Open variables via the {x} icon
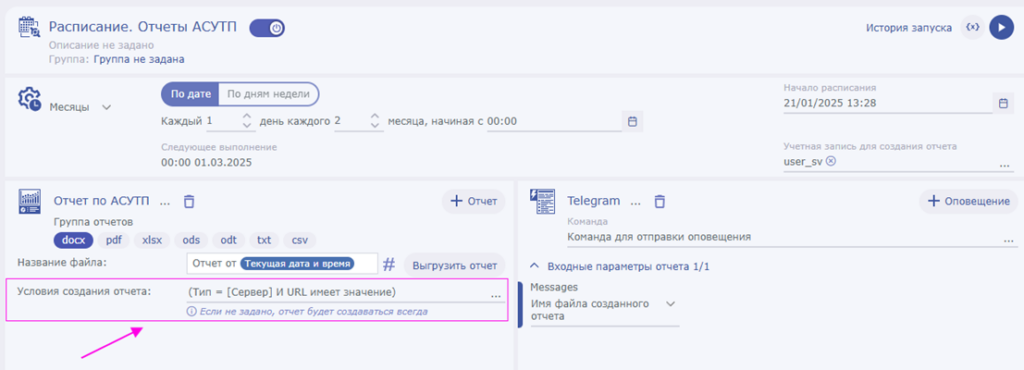 coord(973,28)
